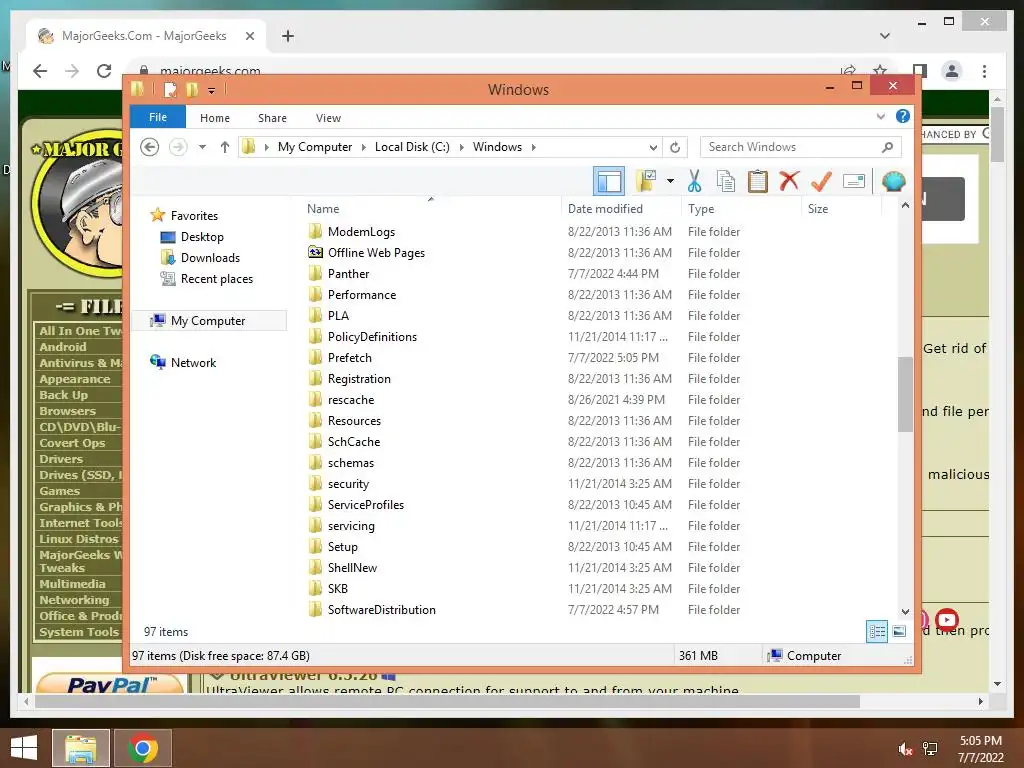Open Desktop in Favorites
This screenshot has height=768, width=1024.
[202, 237]
